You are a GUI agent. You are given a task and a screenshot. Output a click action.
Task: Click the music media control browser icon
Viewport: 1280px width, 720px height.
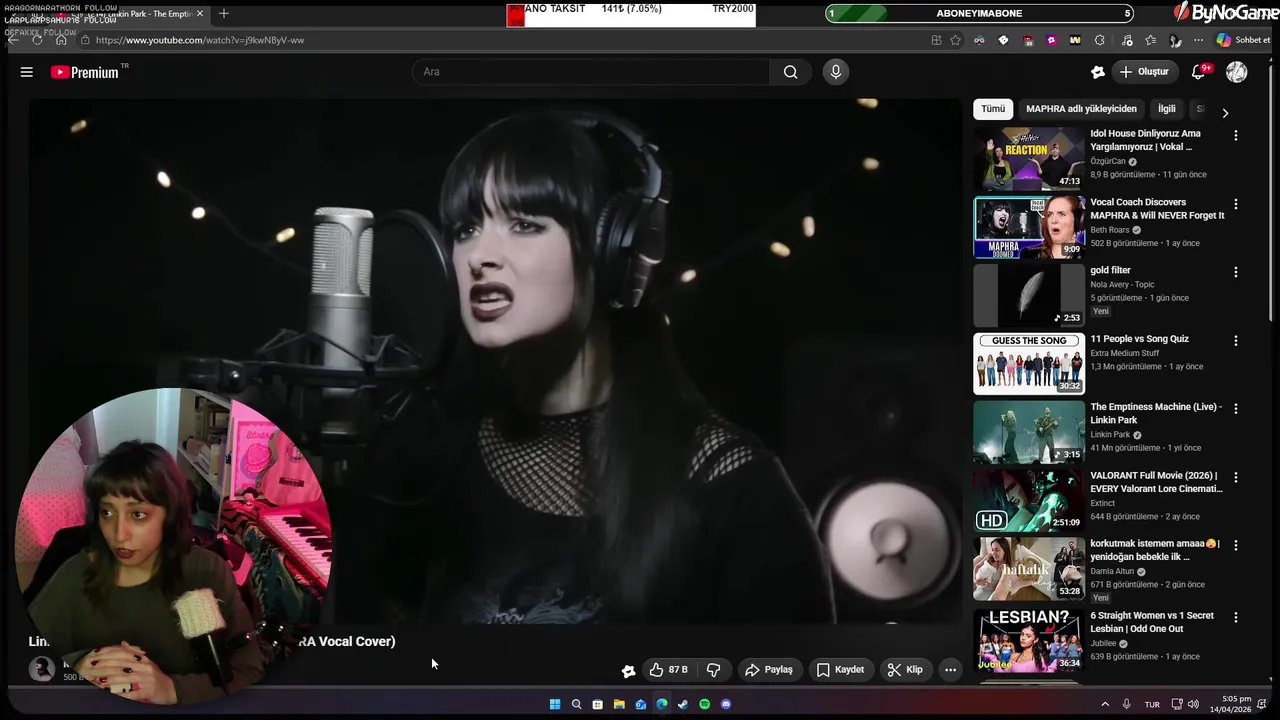pos(1127,40)
